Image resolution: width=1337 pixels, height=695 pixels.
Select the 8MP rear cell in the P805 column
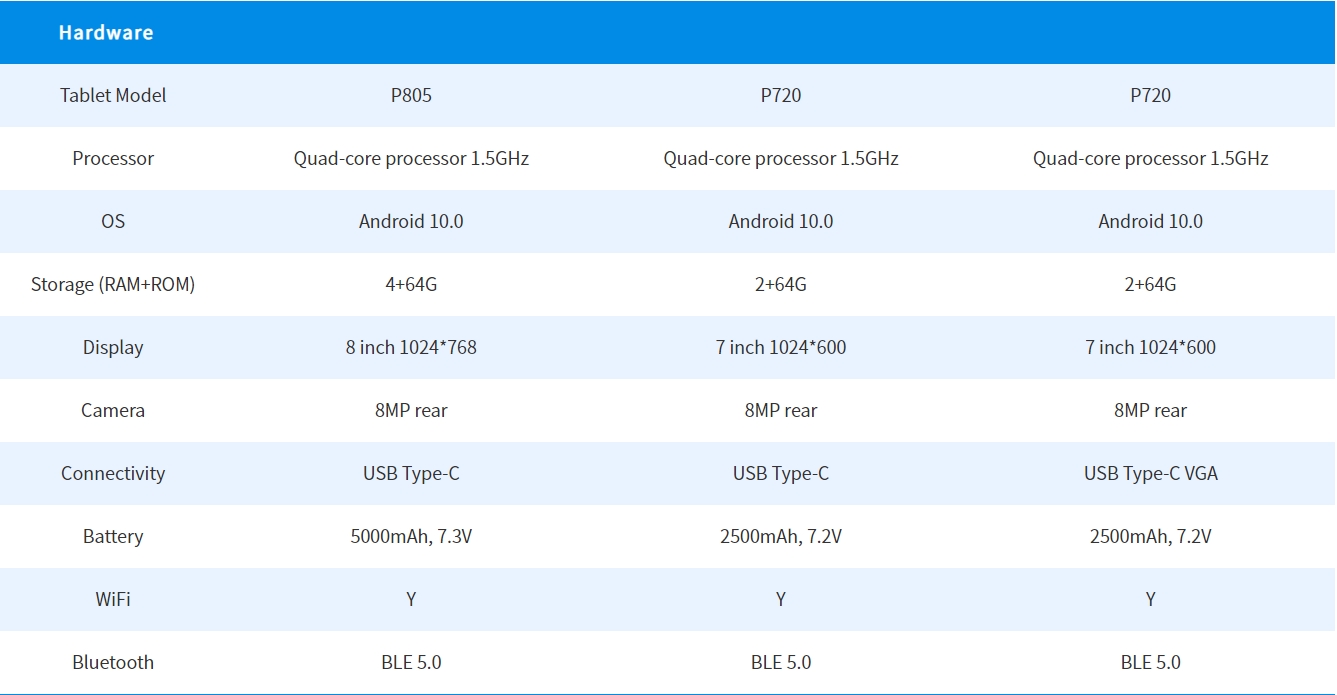[411, 410]
